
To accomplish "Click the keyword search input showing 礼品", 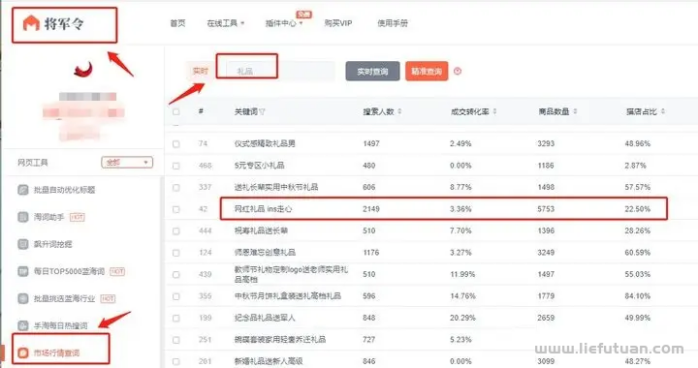I will [x=280, y=71].
